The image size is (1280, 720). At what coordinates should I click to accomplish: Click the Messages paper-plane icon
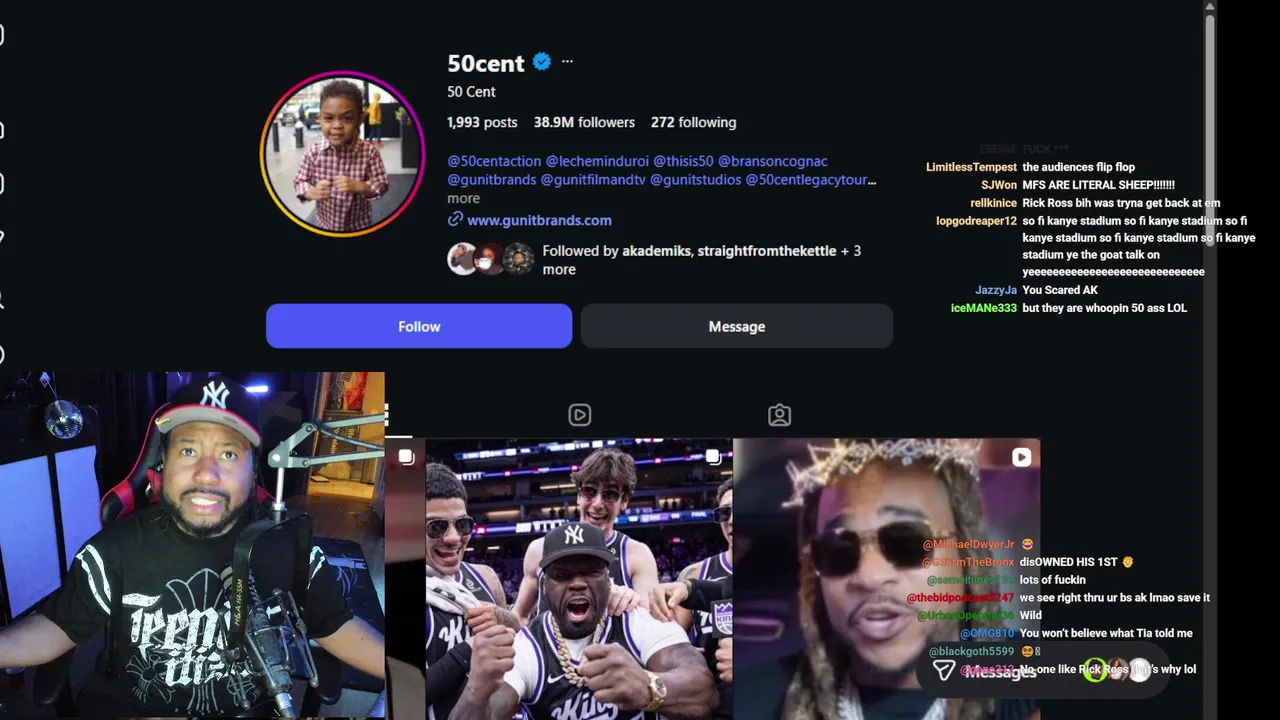click(943, 670)
